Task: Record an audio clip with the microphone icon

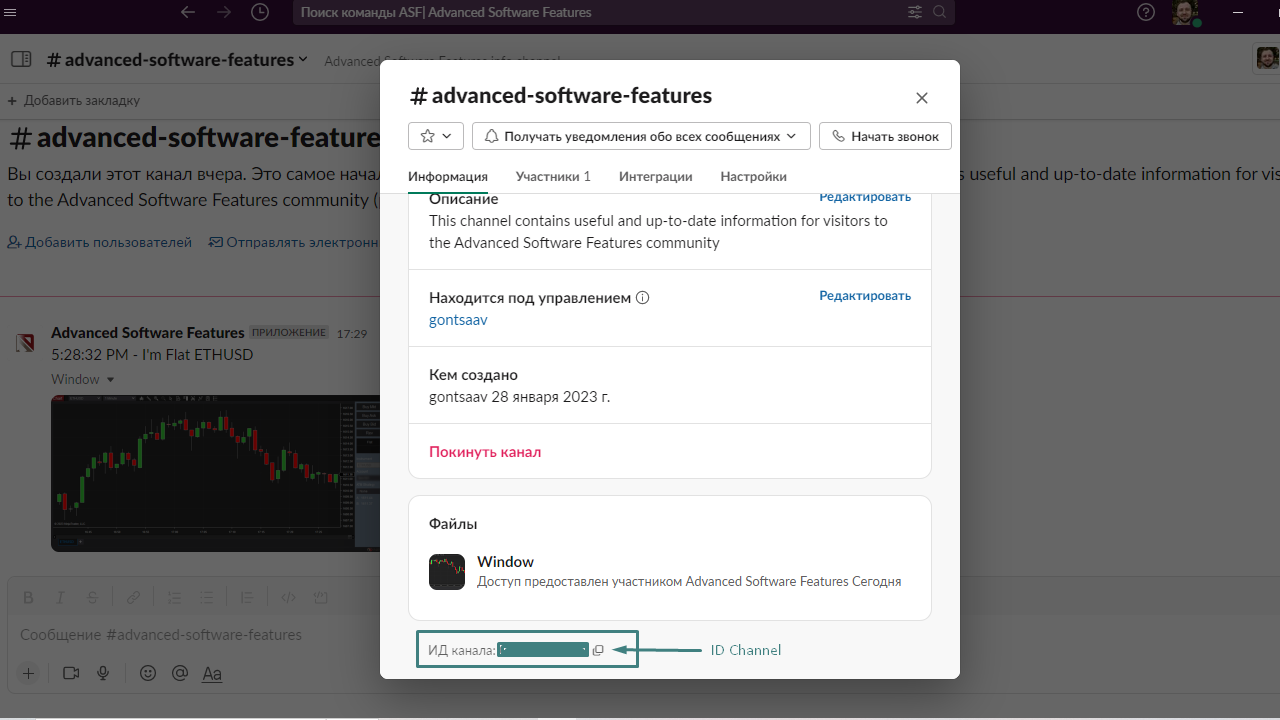Action: (103, 673)
